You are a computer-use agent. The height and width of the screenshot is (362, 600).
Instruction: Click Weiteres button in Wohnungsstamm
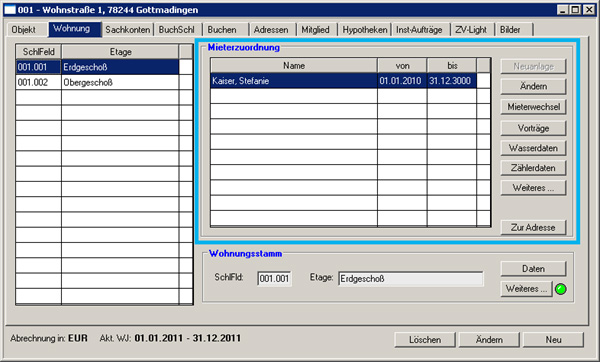(527, 289)
